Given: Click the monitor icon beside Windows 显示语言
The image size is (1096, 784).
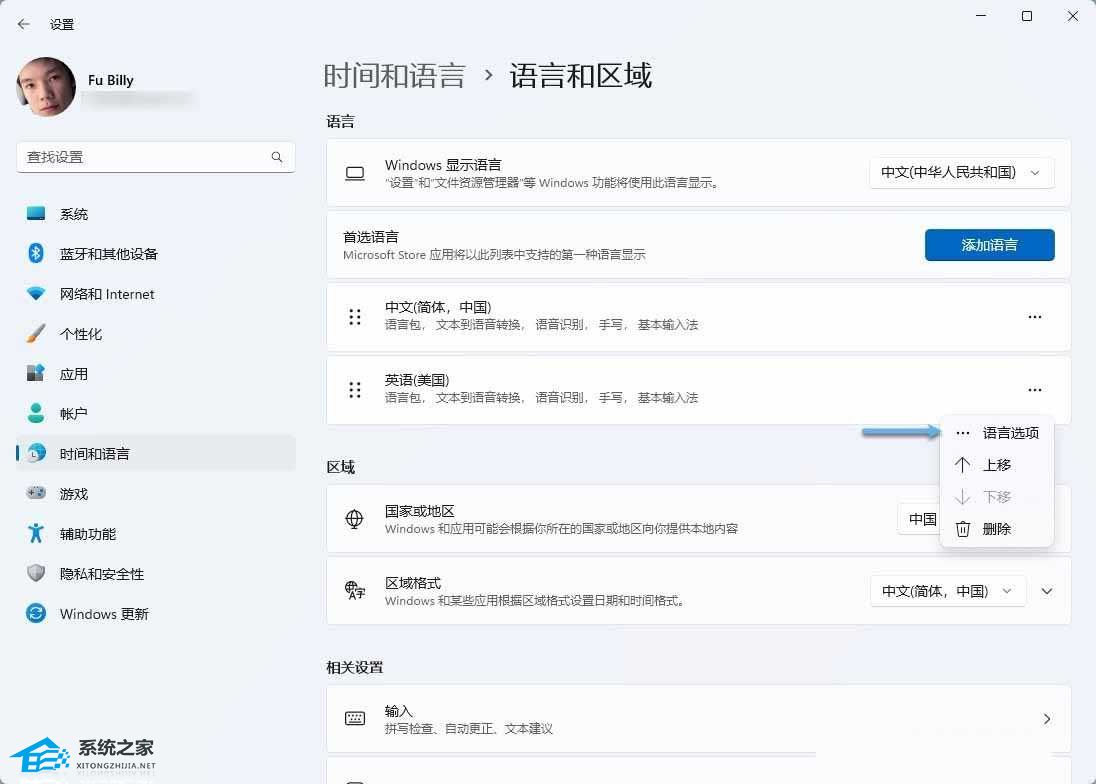Looking at the screenshot, I should point(355,173).
